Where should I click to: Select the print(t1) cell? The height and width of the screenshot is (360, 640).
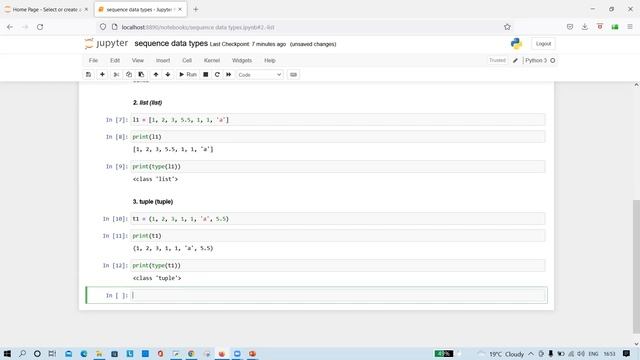pyautogui.click(x=338, y=236)
